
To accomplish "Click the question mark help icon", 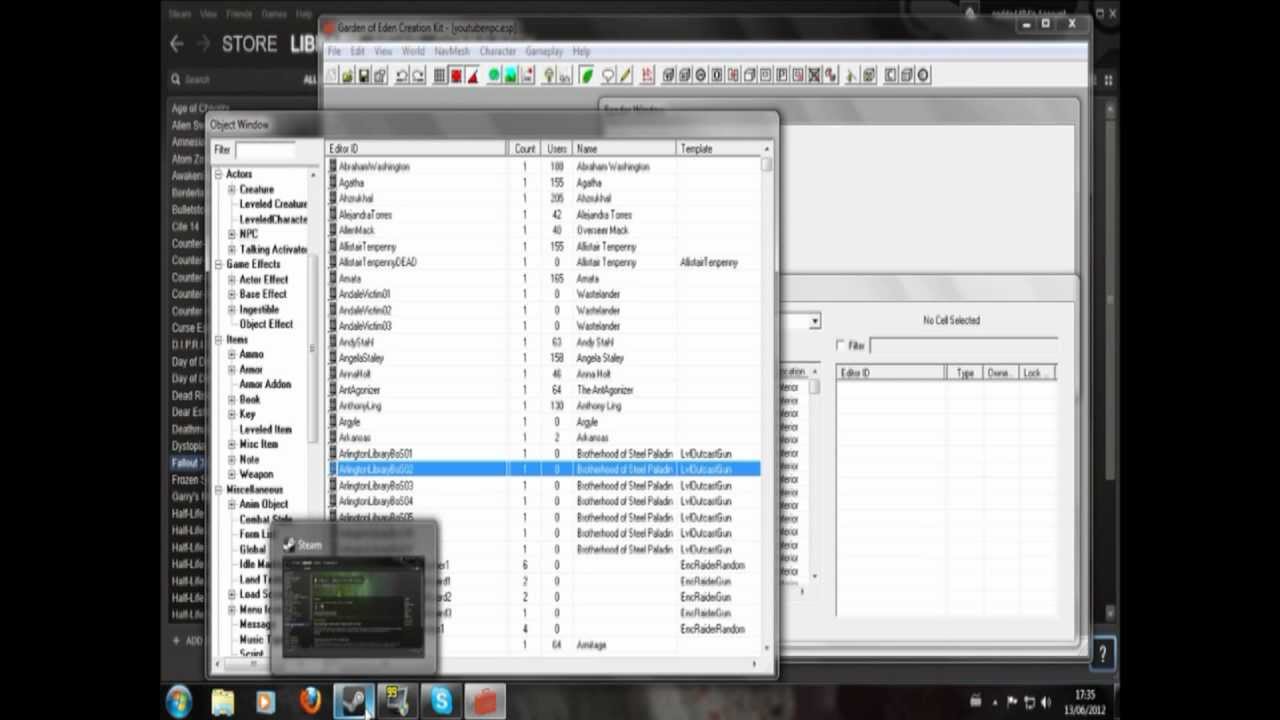I will [x=1103, y=654].
